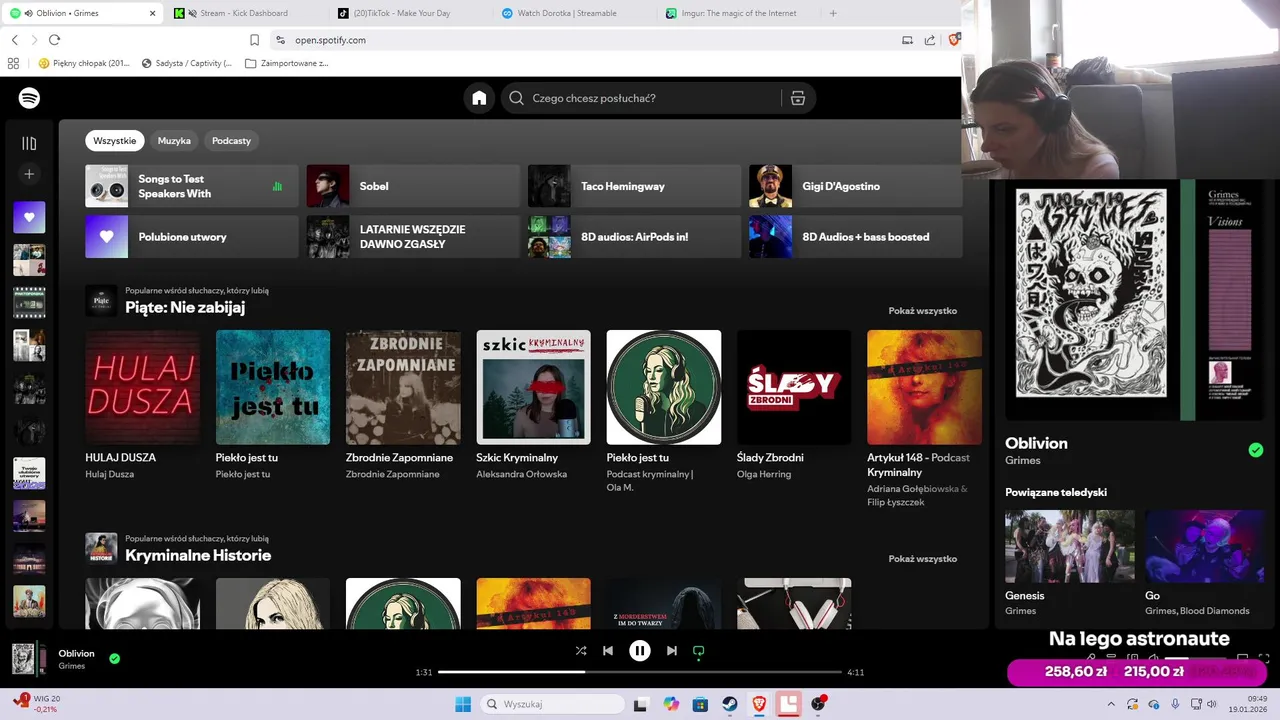Click the Brave shields icon
Viewport: 1280px width, 720px height.
pyautogui.click(x=953, y=40)
